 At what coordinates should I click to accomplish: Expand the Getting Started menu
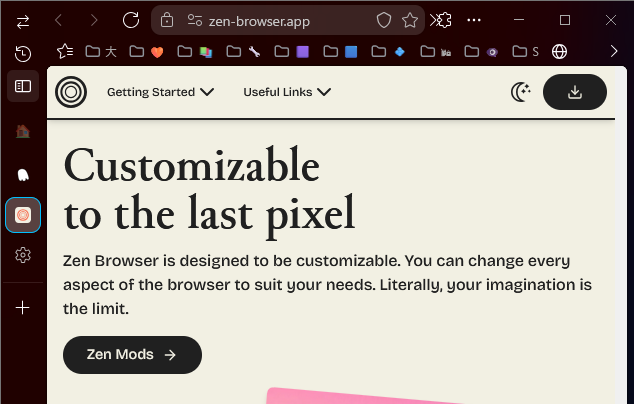click(161, 92)
